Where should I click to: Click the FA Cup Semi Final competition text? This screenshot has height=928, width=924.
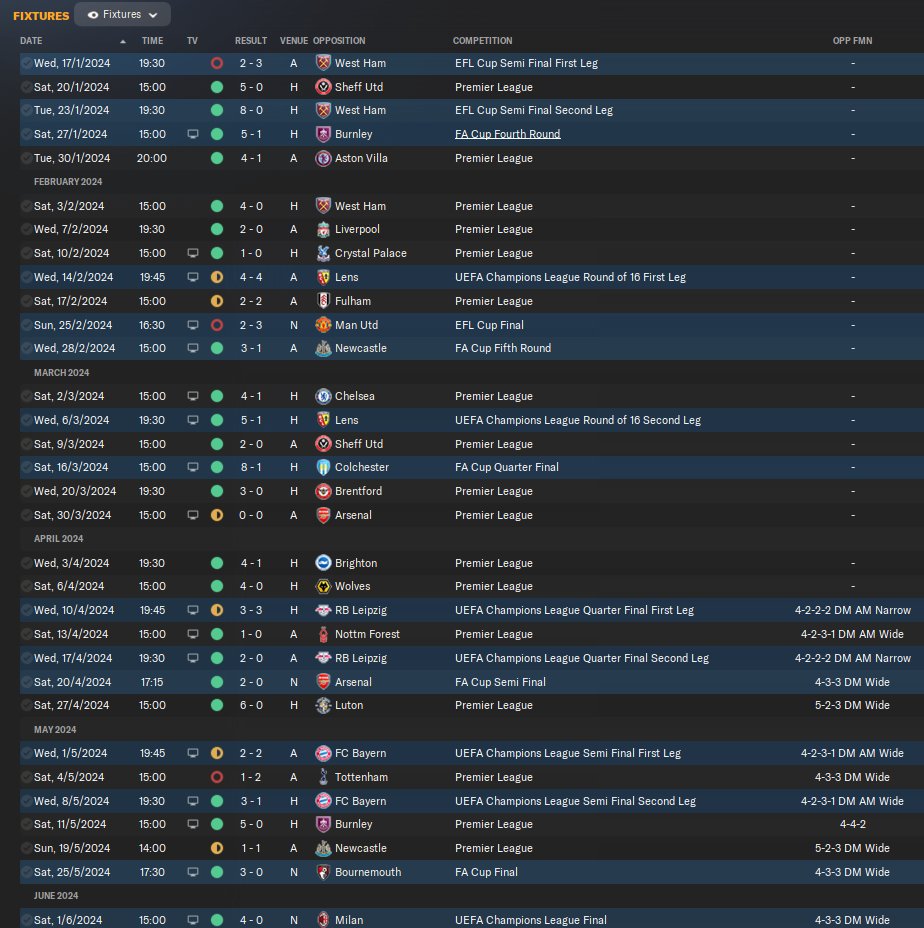[500, 682]
